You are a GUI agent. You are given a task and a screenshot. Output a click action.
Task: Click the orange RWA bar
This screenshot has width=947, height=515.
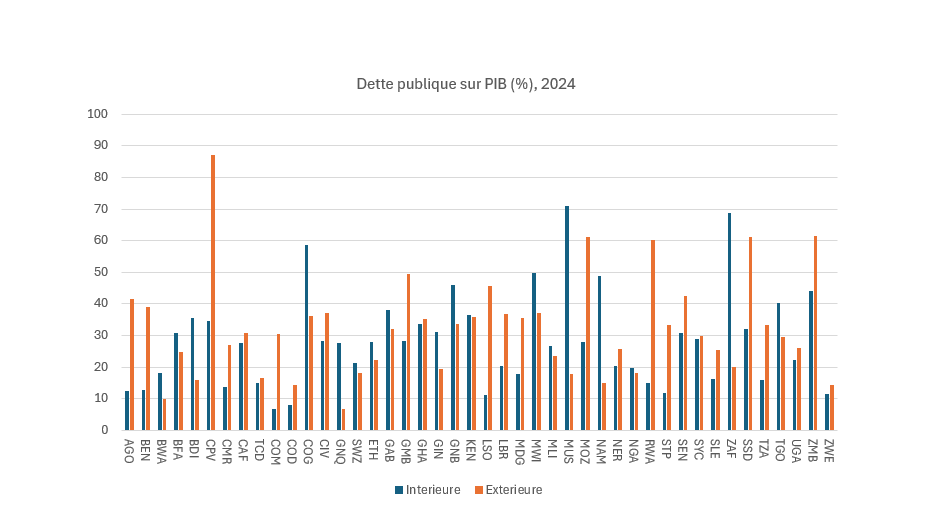click(x=653, y=335)
